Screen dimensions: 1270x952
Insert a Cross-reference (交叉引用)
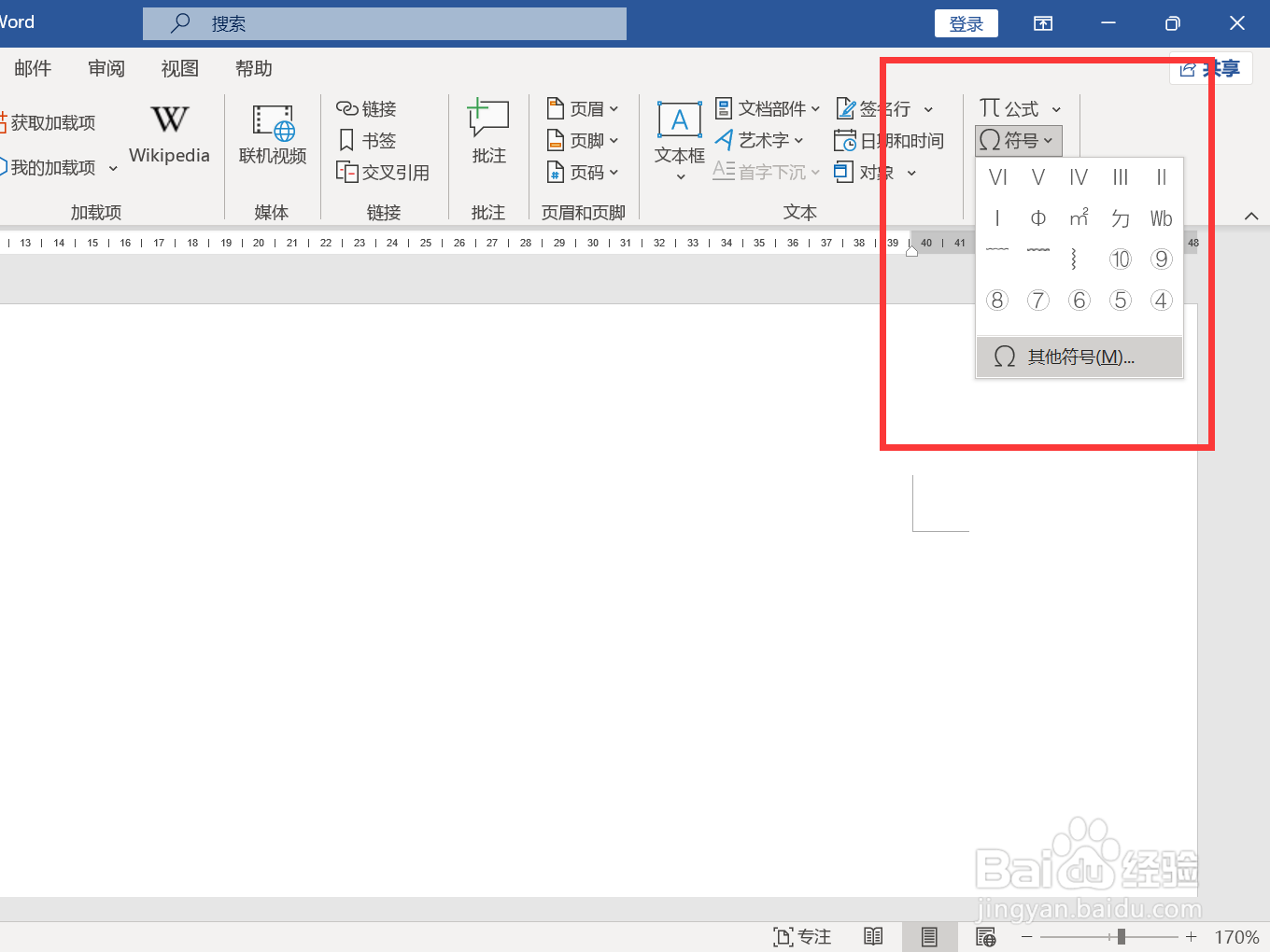[383, 173]
